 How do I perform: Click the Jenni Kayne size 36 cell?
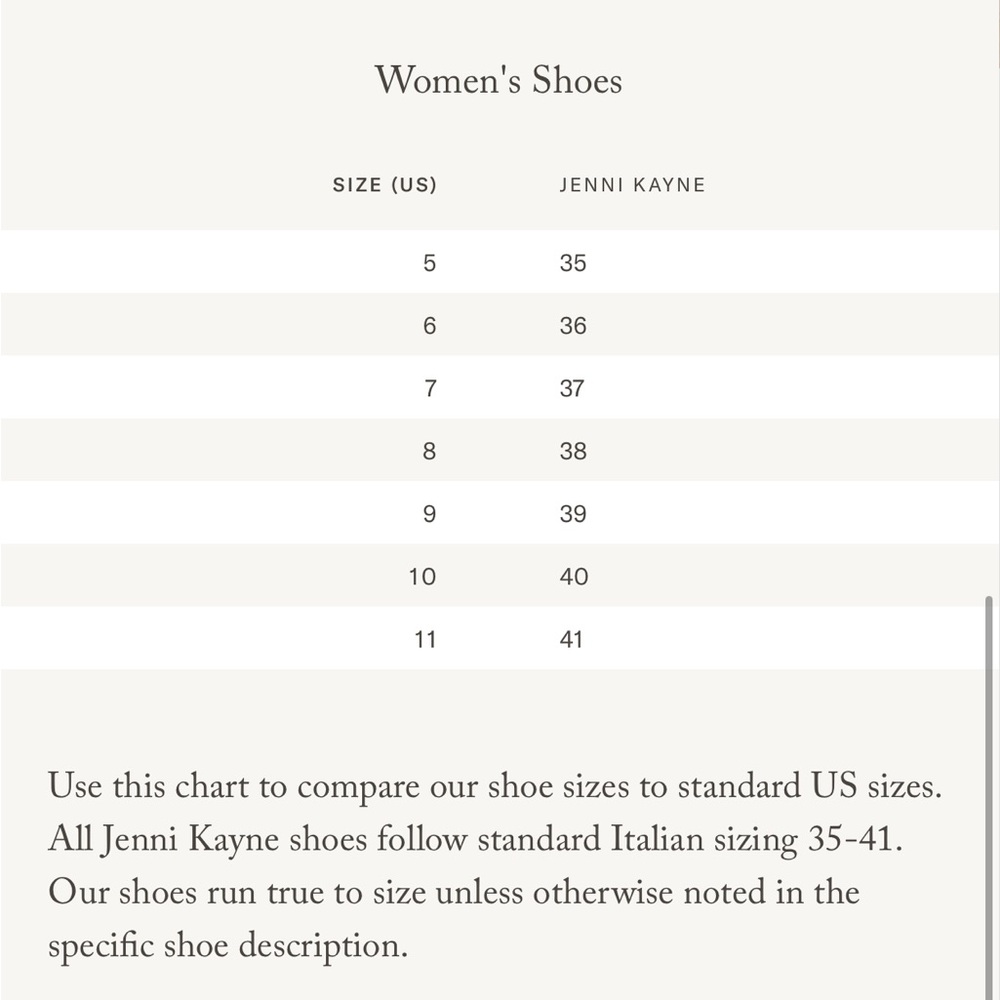[573, 325]
